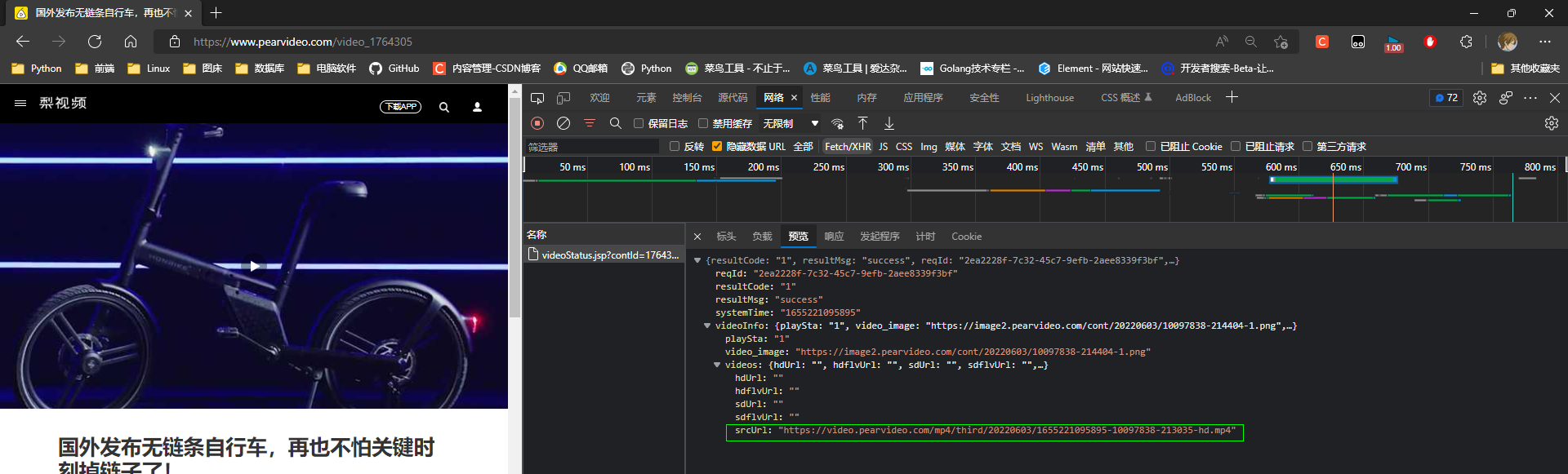Screen dimensions: 1568x474
Task: Open network conditions wifi icon
Action: tap(837, 123)
